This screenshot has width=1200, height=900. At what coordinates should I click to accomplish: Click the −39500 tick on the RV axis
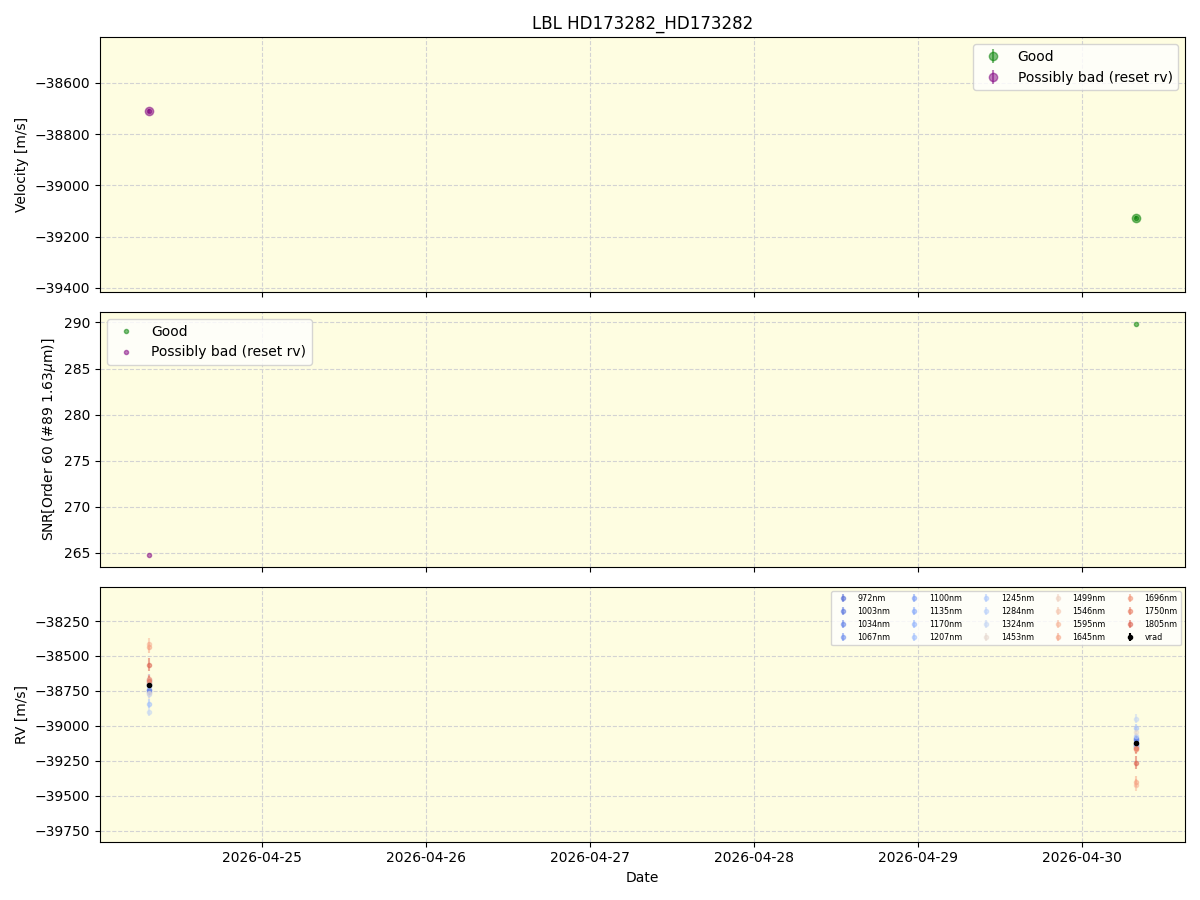[65, 796]
